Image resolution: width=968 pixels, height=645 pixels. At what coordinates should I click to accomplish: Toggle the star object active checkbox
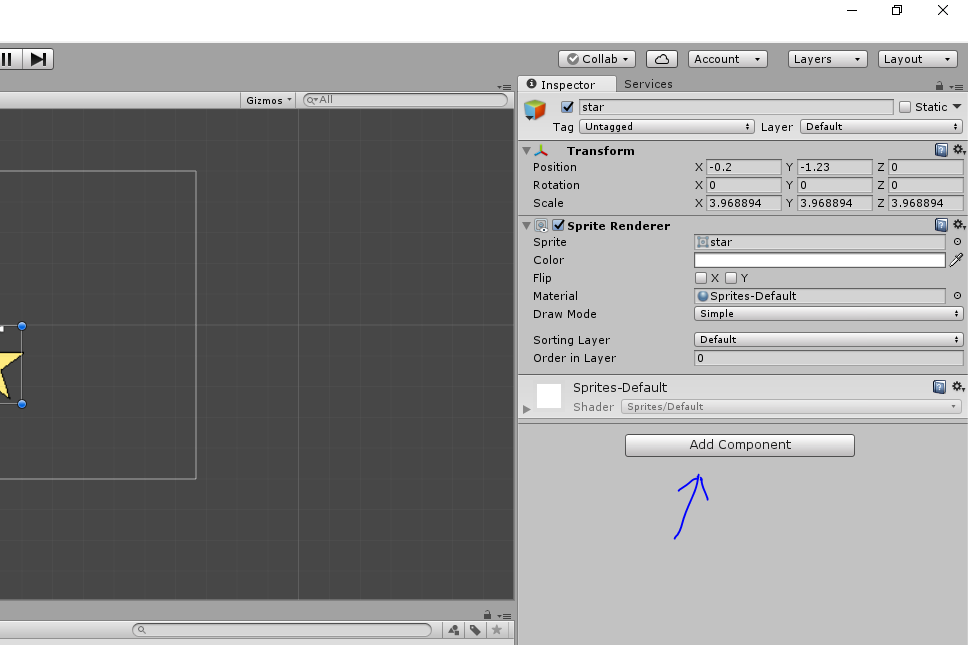point(567,107)
